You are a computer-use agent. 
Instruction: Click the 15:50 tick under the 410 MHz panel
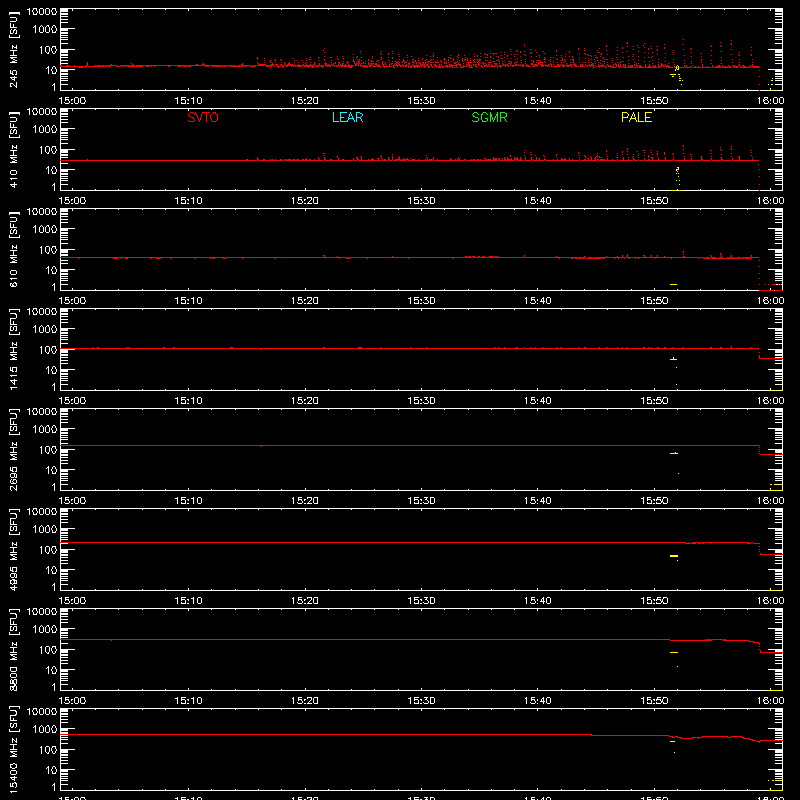[x=654, y=201]
